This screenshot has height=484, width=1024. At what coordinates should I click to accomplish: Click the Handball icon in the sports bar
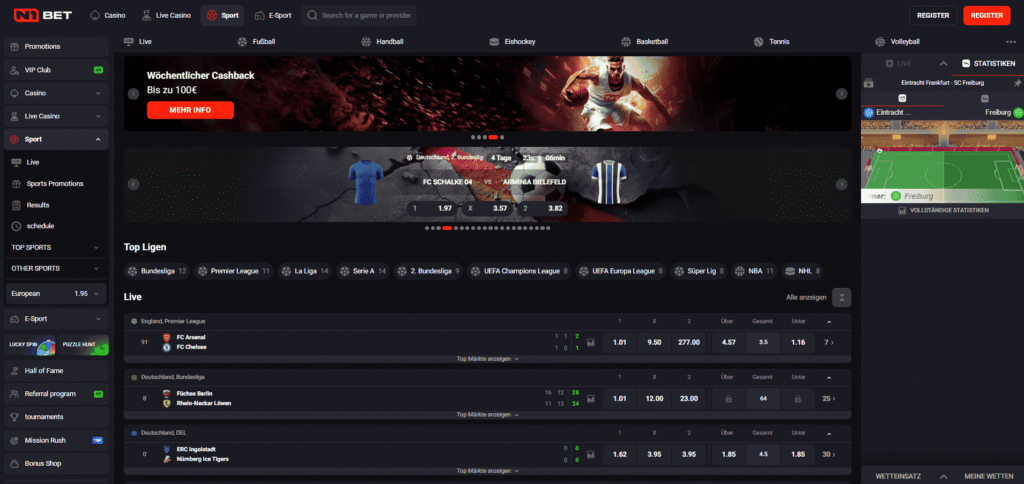click(366, 42)
